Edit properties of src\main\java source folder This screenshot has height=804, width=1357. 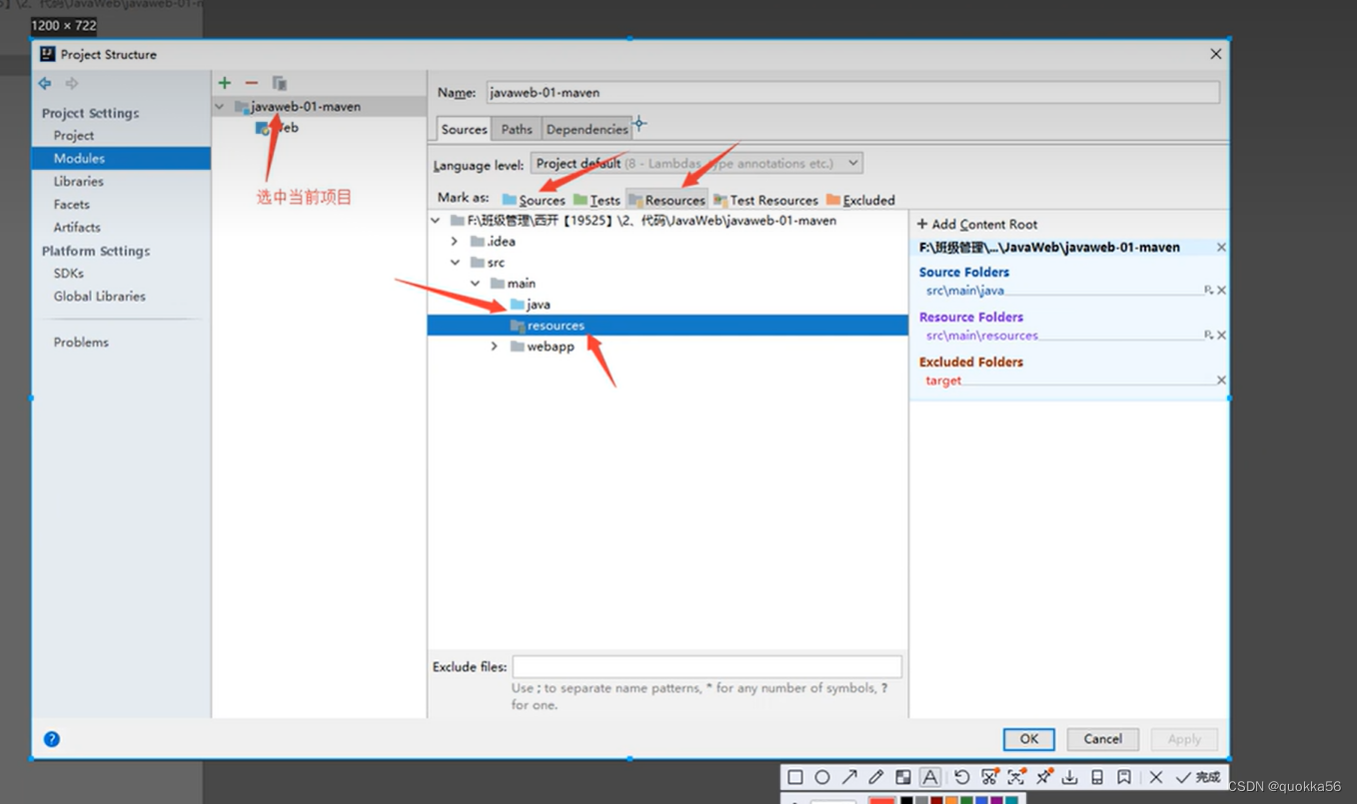tap(1208, 290)
